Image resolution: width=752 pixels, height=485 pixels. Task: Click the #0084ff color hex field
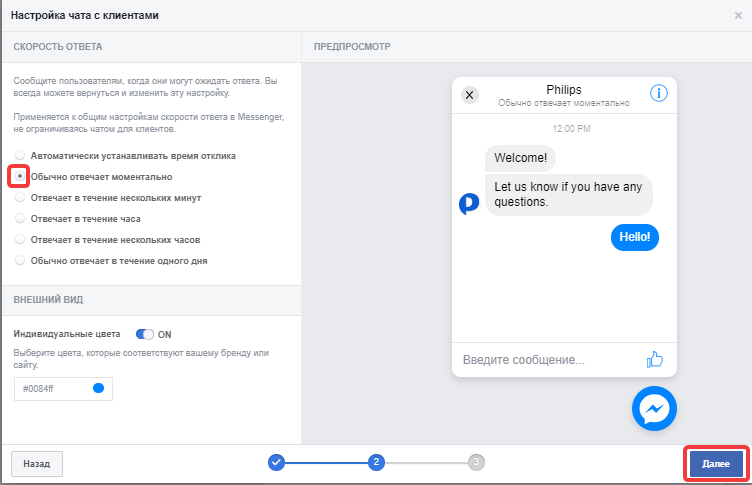63,389
